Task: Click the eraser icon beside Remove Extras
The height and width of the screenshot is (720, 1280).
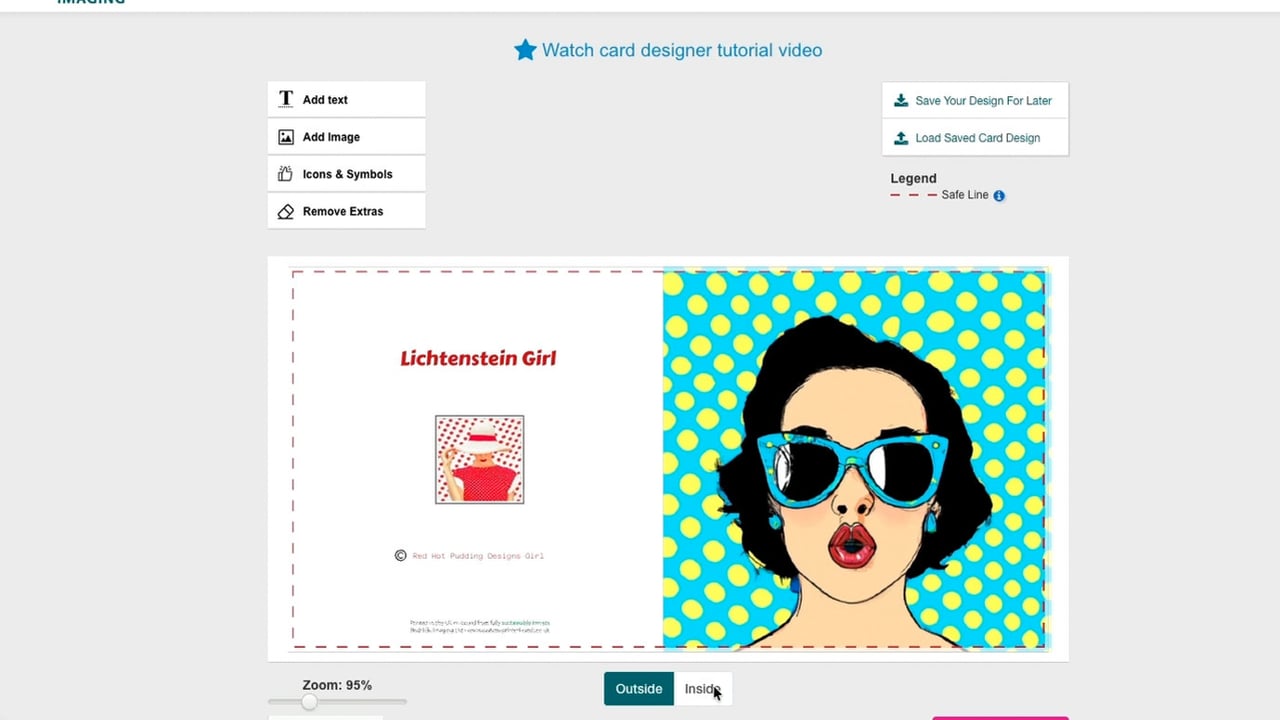Action: (286, 211)
